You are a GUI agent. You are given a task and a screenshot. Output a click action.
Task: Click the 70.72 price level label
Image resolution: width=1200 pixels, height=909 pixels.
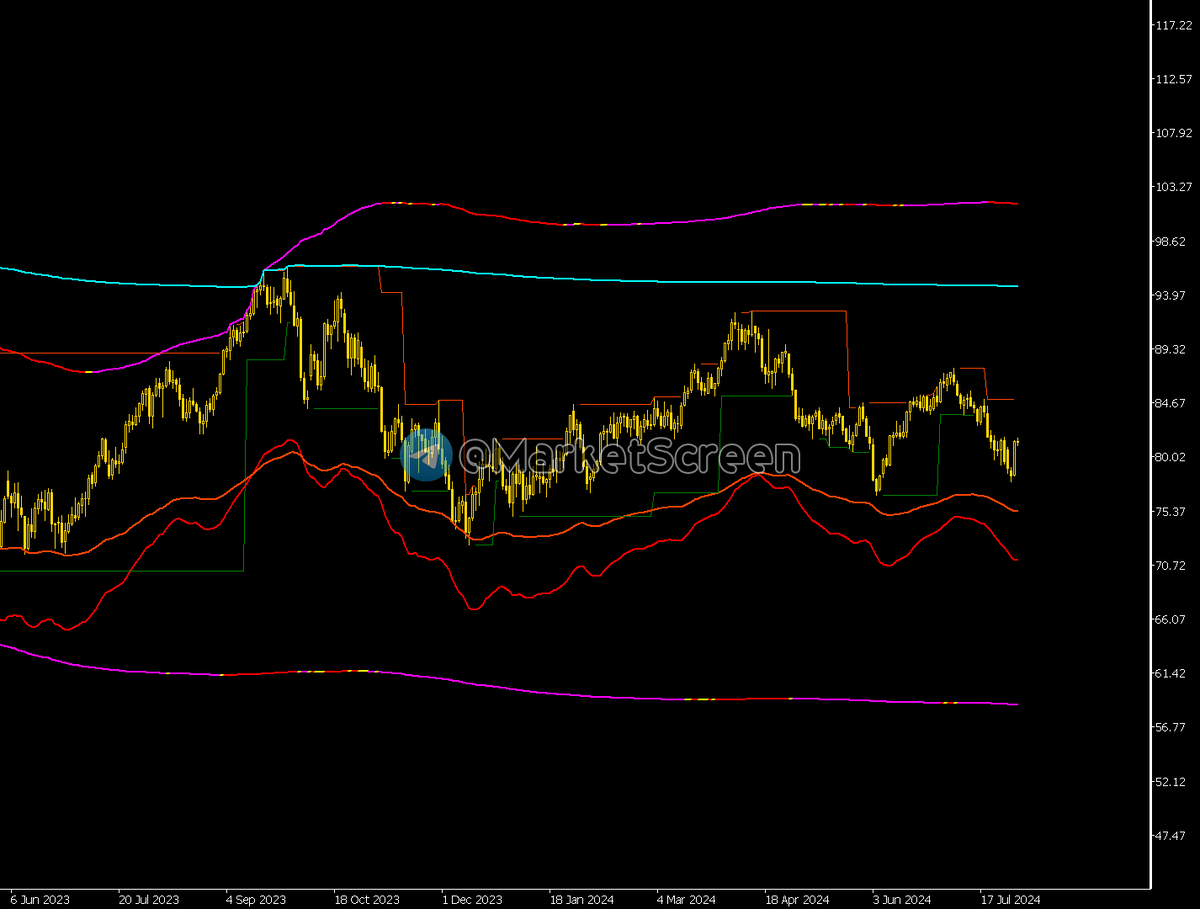point(1171,565)
